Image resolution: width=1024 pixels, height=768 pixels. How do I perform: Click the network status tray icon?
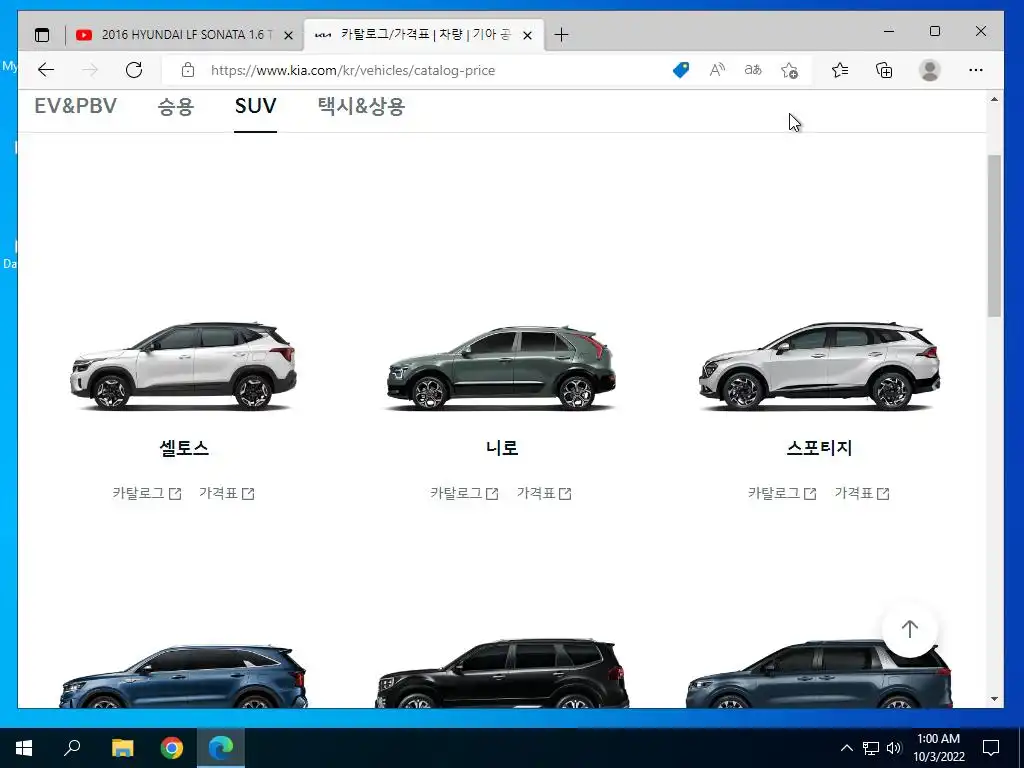[x=871, y=748]
